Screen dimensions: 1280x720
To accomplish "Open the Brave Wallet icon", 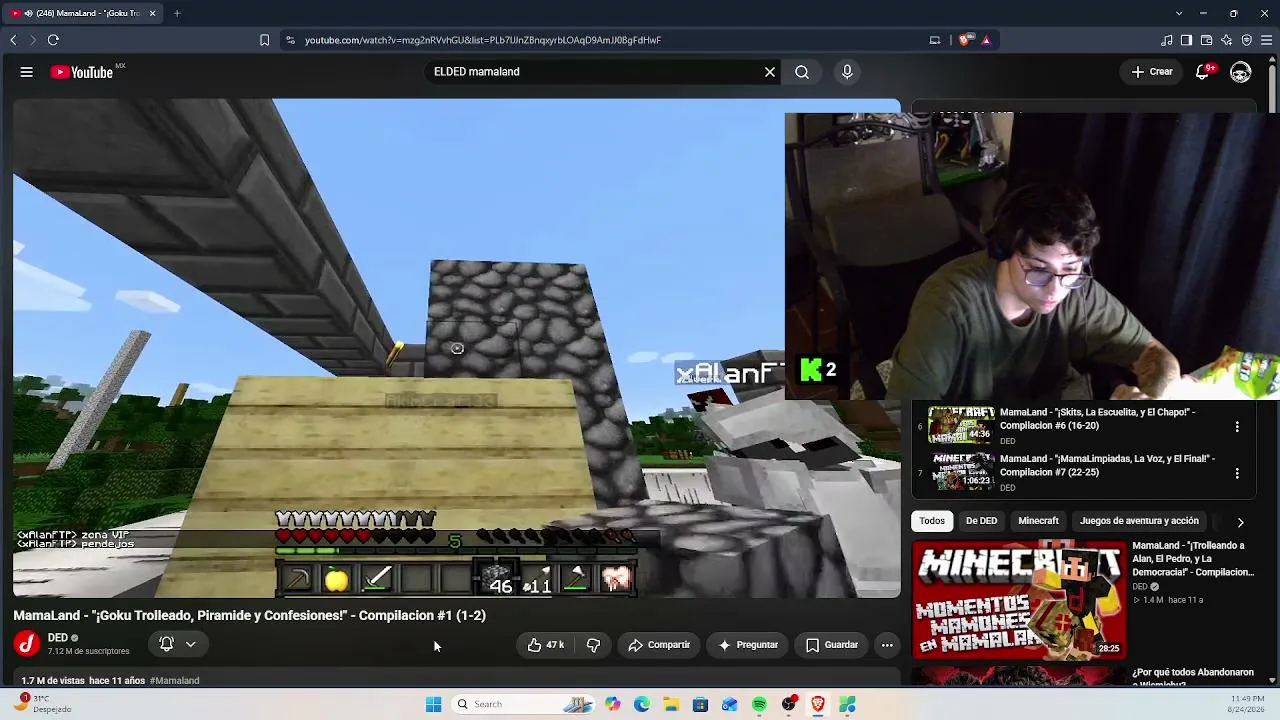I will point(1206,40).
